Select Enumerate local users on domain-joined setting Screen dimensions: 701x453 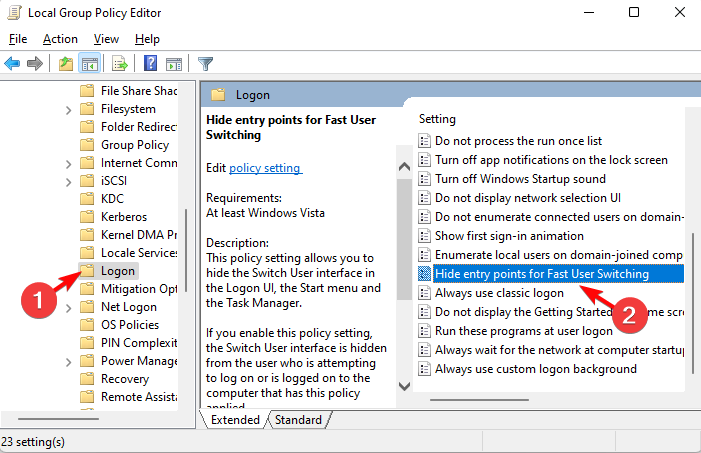point(558,255)
